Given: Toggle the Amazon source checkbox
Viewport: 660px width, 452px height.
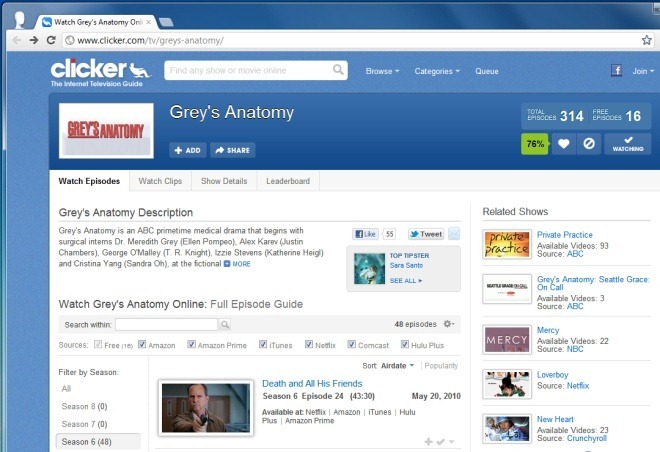Looking at the screenshot, I should (142, 344).
